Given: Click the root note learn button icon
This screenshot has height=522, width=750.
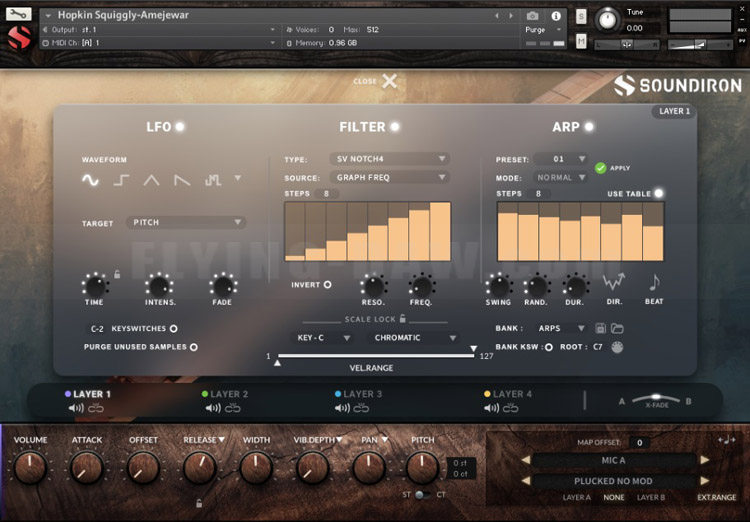Looking at the screenshot, I should click(617, 347).
